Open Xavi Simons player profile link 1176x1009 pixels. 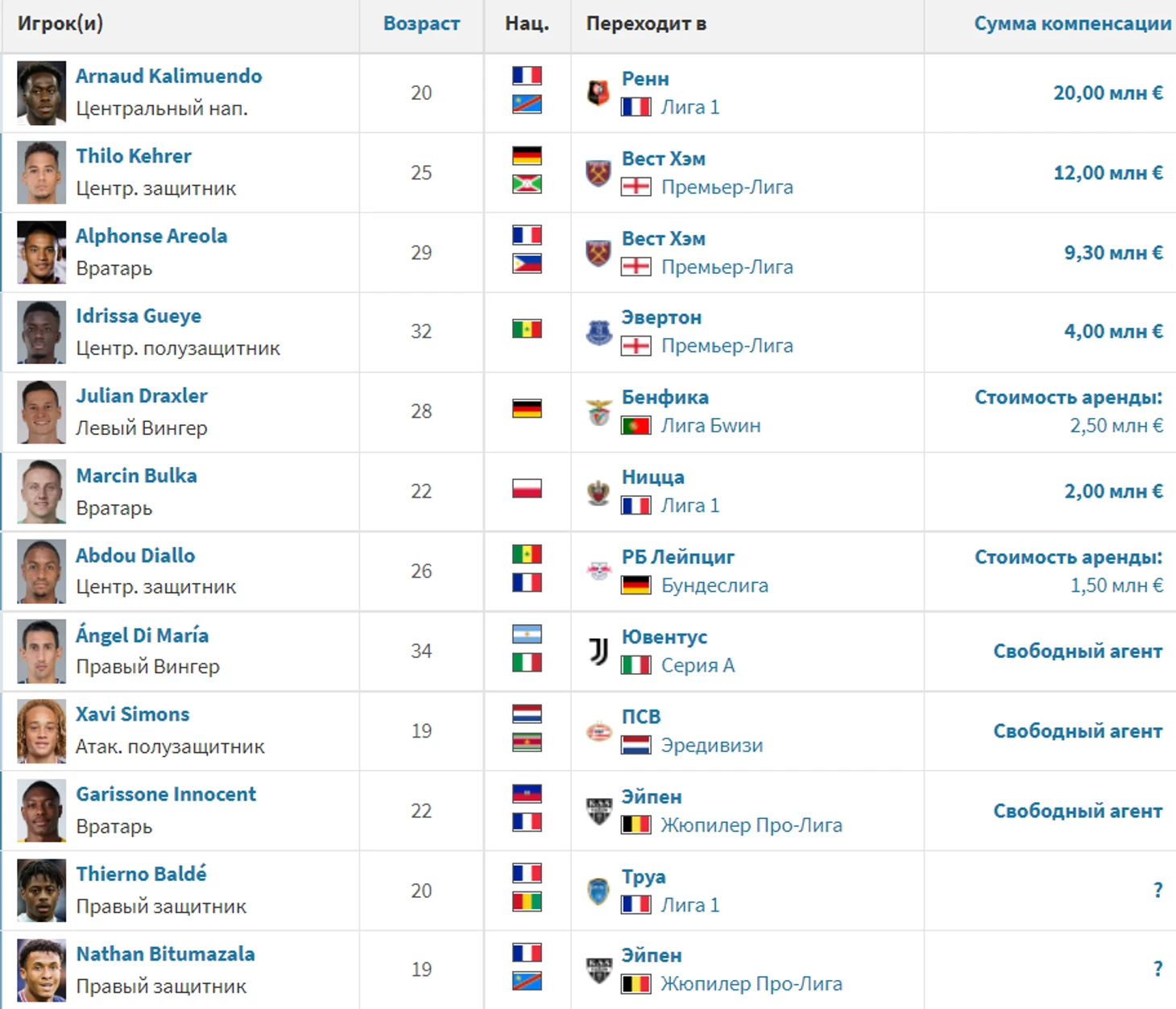click(133, 714)
